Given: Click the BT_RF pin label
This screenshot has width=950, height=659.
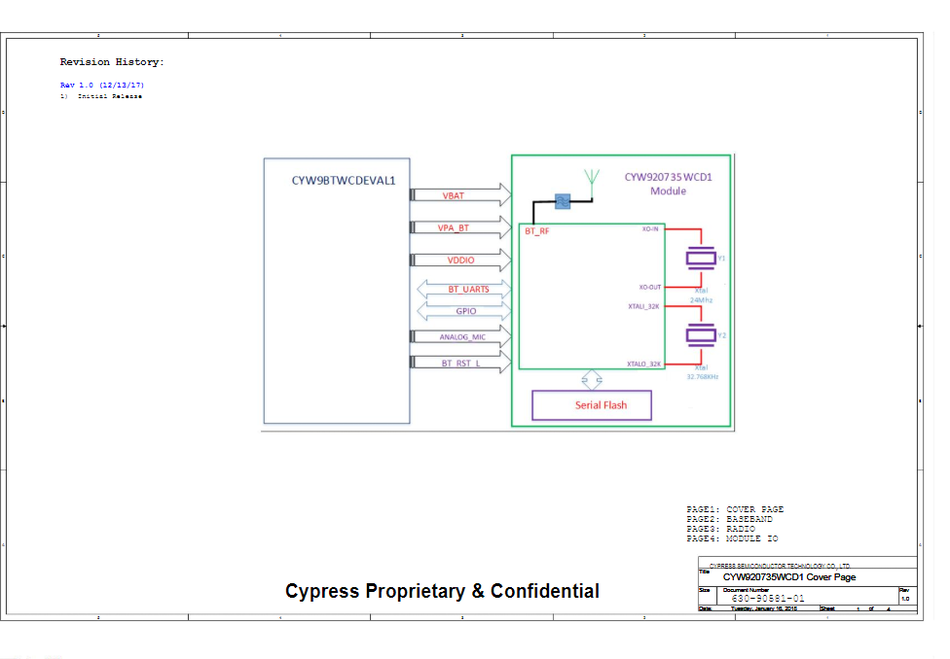Looking at the screenshot, I should pyautogui.click(x=537, y=231).
